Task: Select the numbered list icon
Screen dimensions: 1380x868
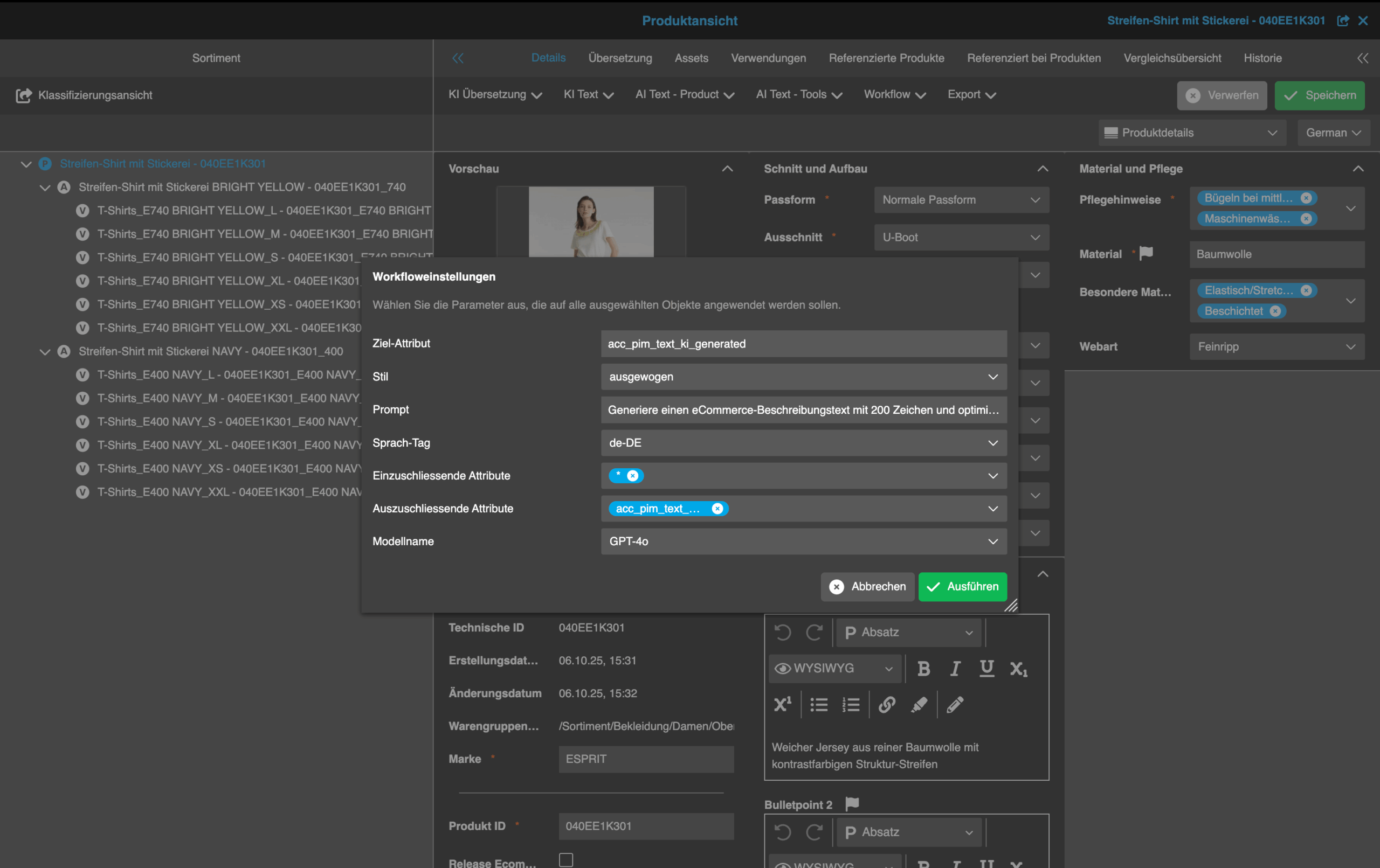Action: tap(851, 705)
